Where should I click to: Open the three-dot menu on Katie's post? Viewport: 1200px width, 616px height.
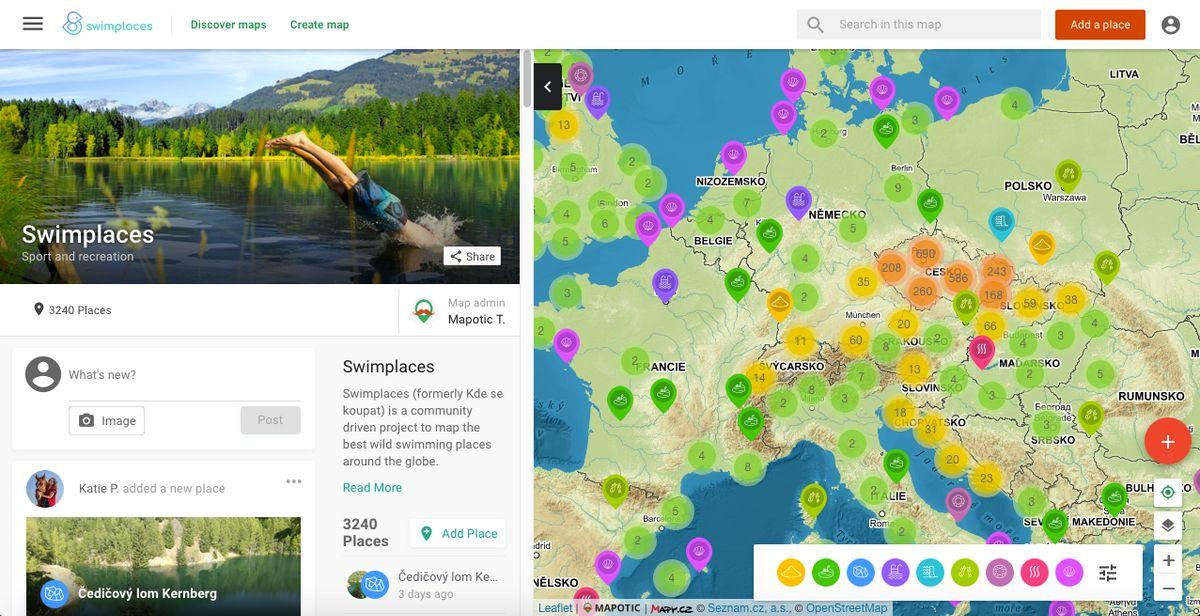tap(293, 482)
